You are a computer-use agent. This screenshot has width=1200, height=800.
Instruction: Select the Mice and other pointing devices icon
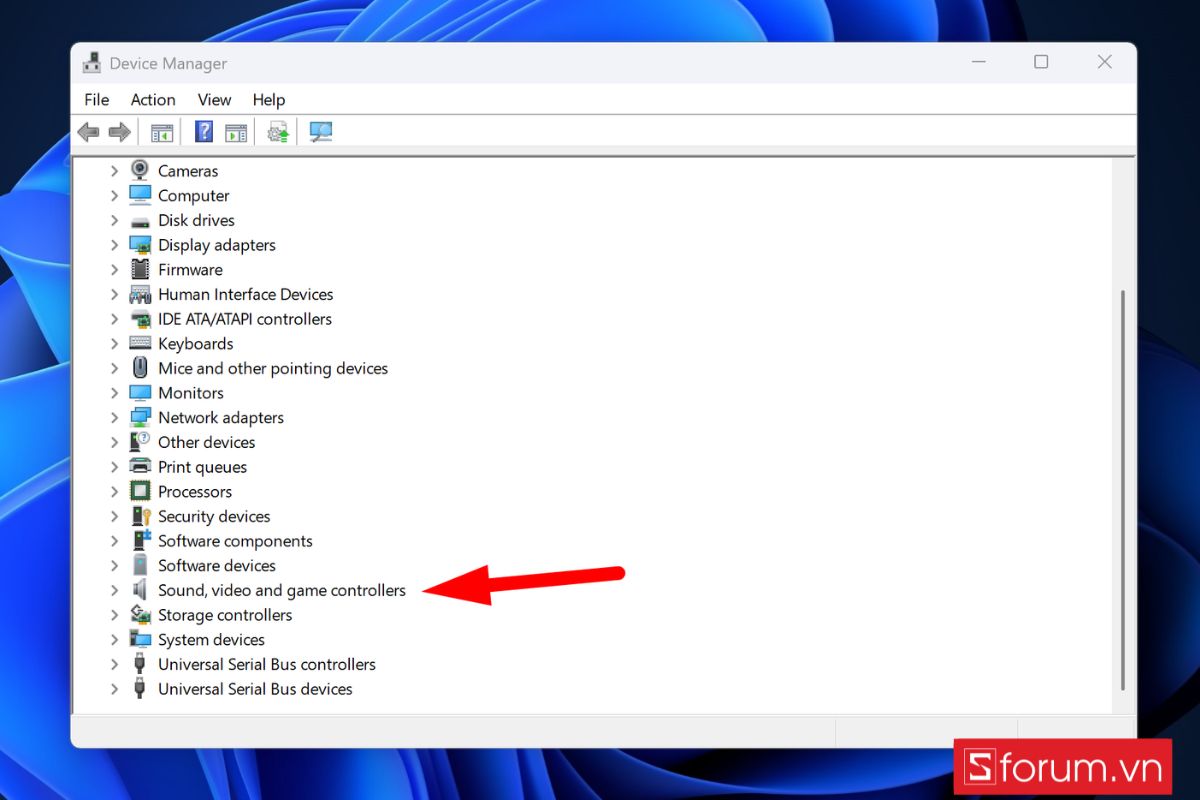pyautogui.click(x=140, y=368)
